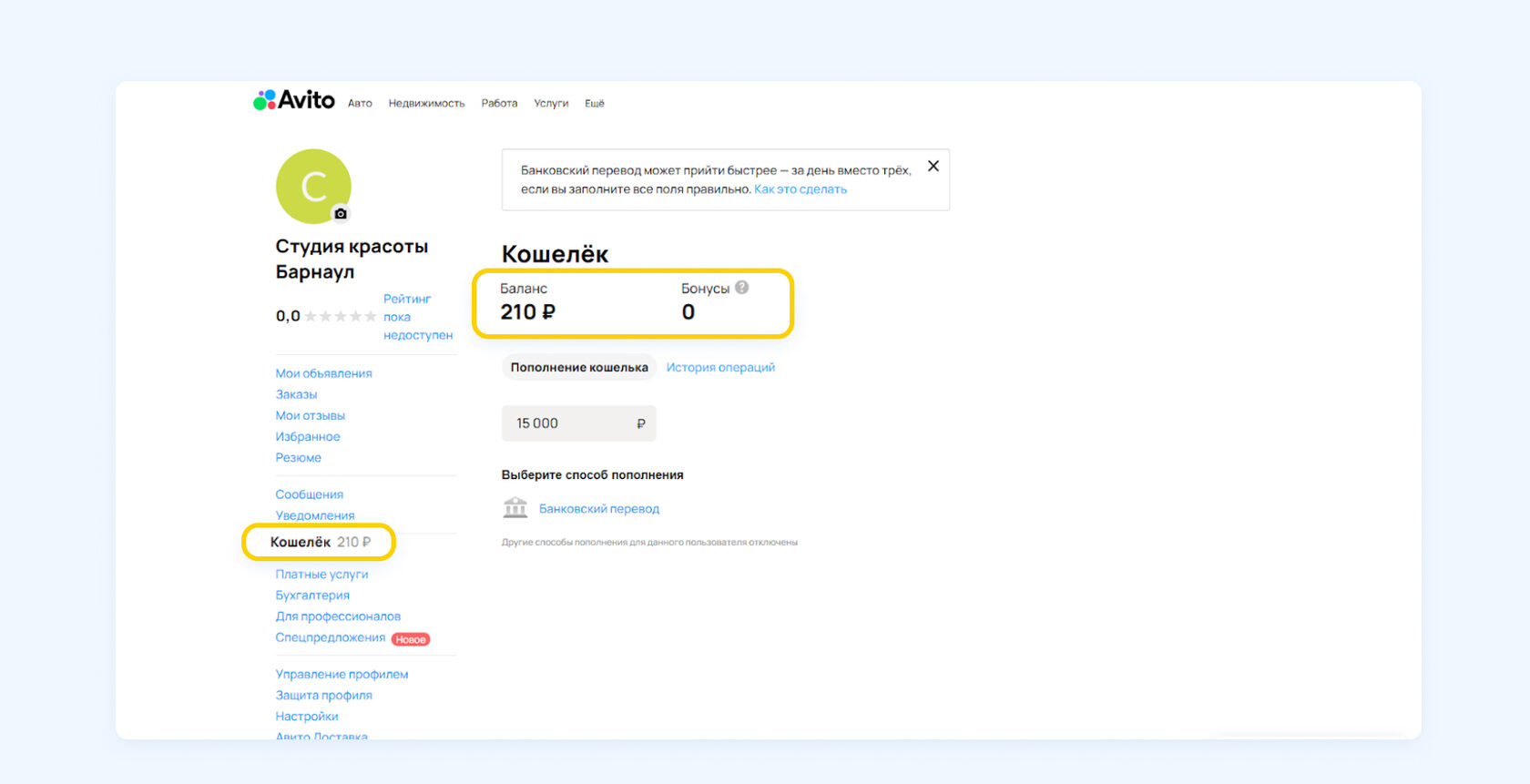Open Защита профиля in sidebar
The height and width of the screenshot is (784, 1530).
[x=324, y=696]
